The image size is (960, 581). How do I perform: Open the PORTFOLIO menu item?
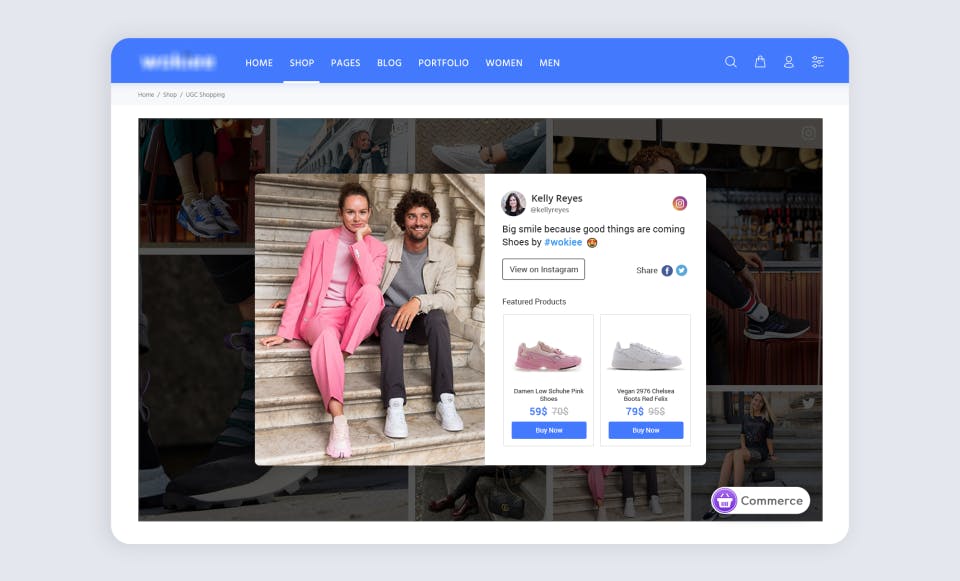(443, 63)
